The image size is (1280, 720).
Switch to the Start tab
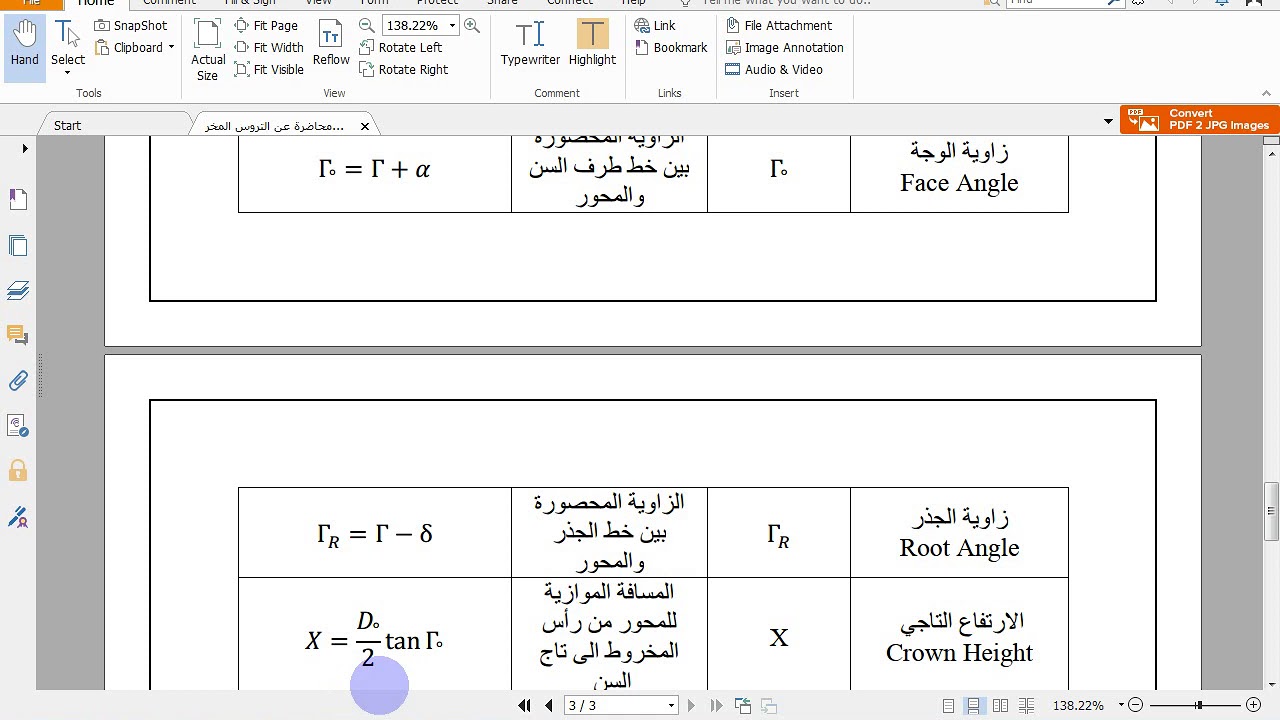click(68, 125)
